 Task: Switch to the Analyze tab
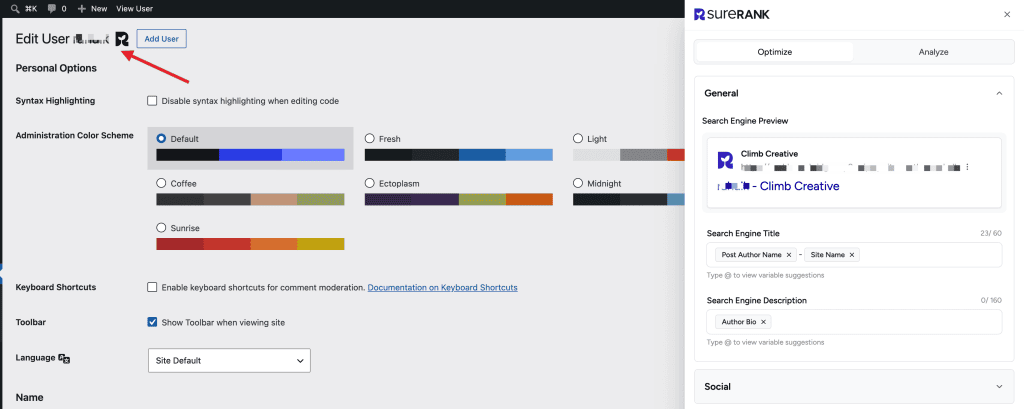coord(933,52)
